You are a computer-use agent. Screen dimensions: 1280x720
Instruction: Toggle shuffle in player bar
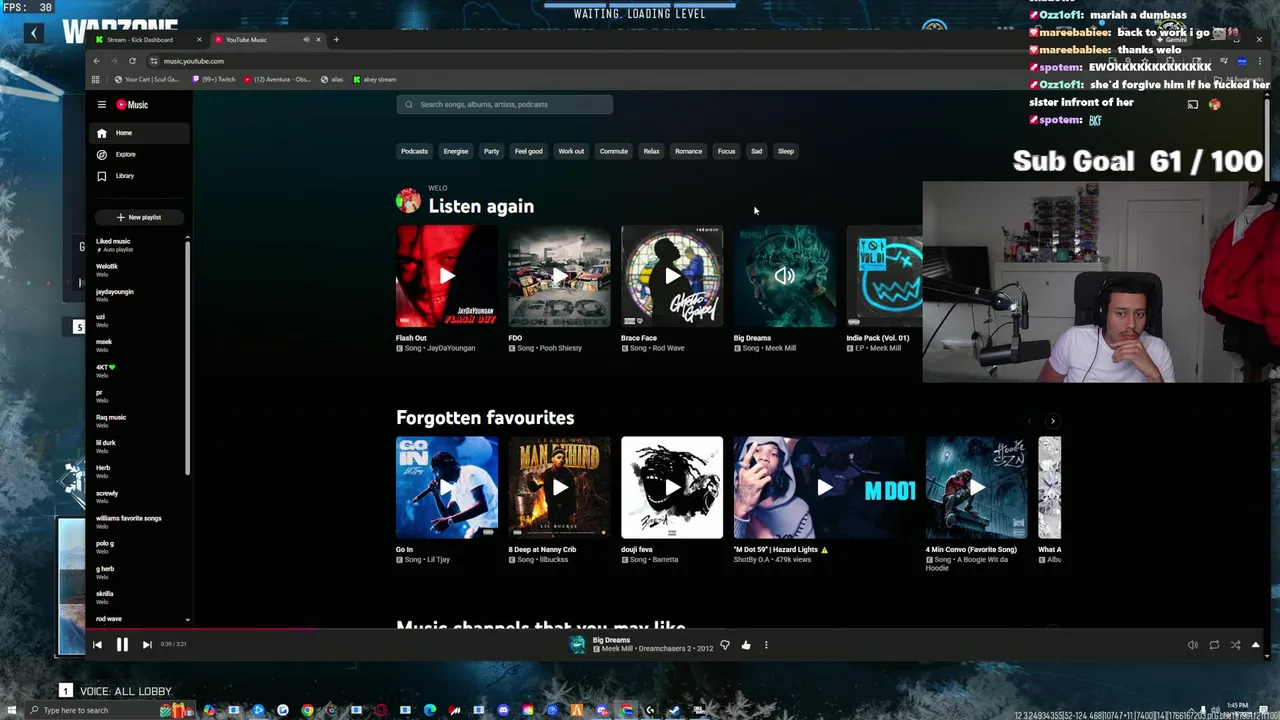point(1235,645)
